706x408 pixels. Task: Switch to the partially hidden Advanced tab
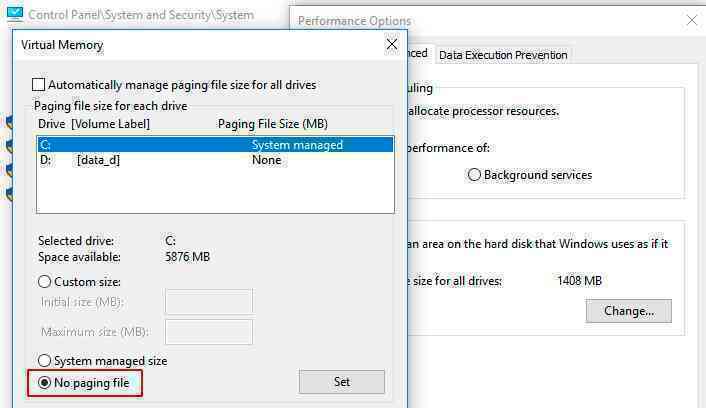tap(418, 53)
